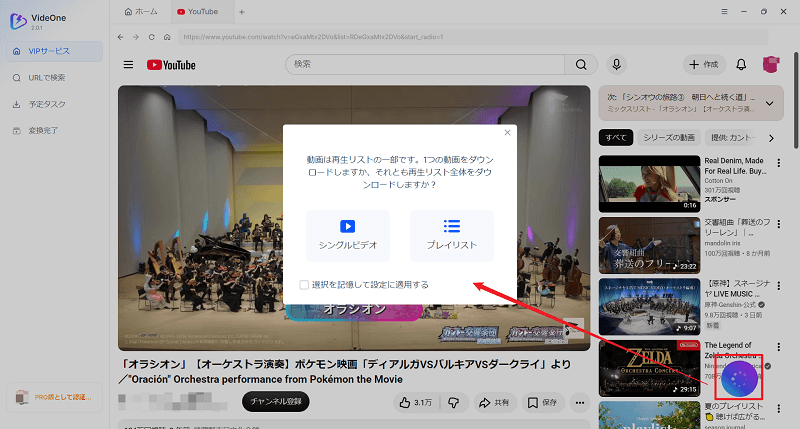Click the 作成 create button

(x=704, y=64)
